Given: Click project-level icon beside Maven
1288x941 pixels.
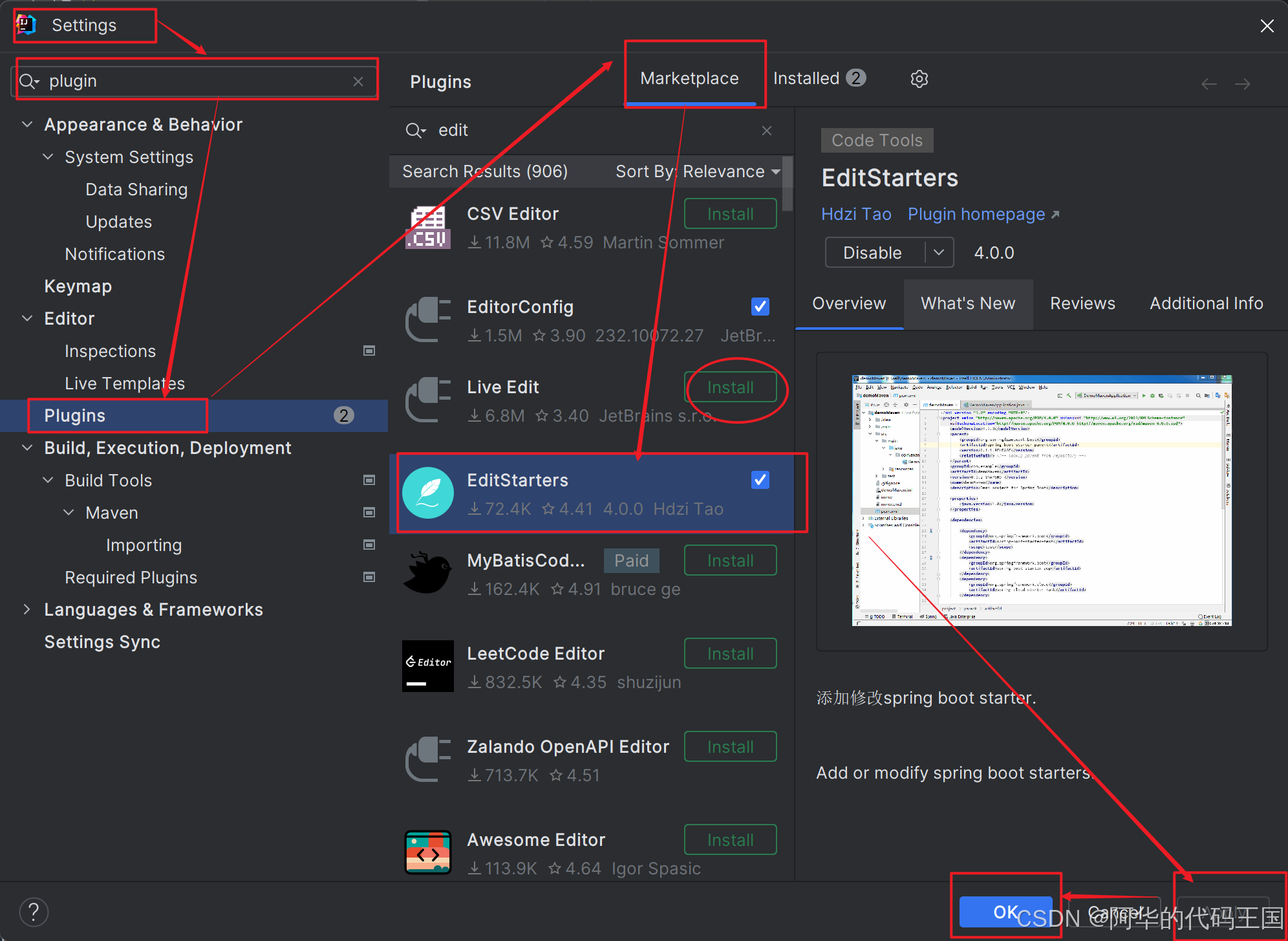Looking at the screenshot, I should 369,512.
